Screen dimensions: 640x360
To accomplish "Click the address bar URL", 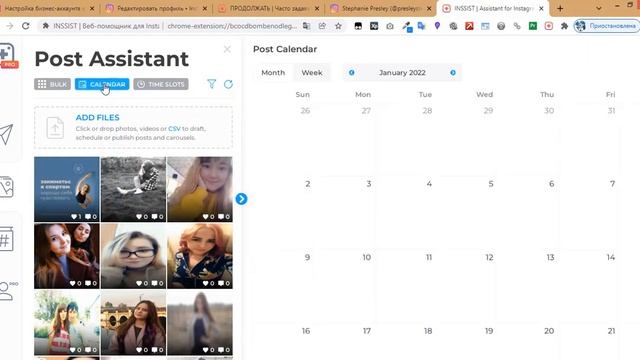I will point(232,26).
